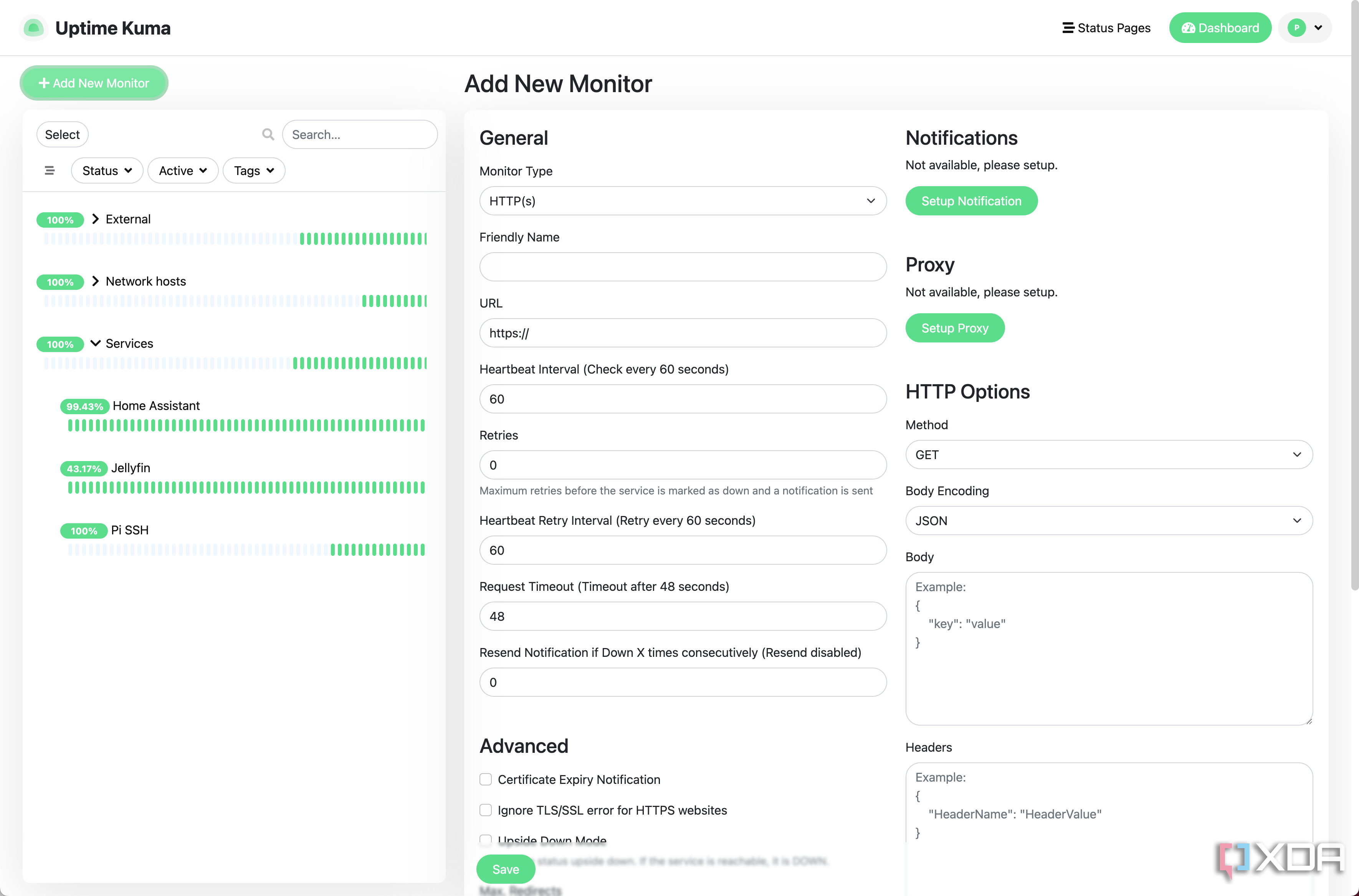
Task: Click Home Assistant heartbeat bar
Action: tap(246, 425)
